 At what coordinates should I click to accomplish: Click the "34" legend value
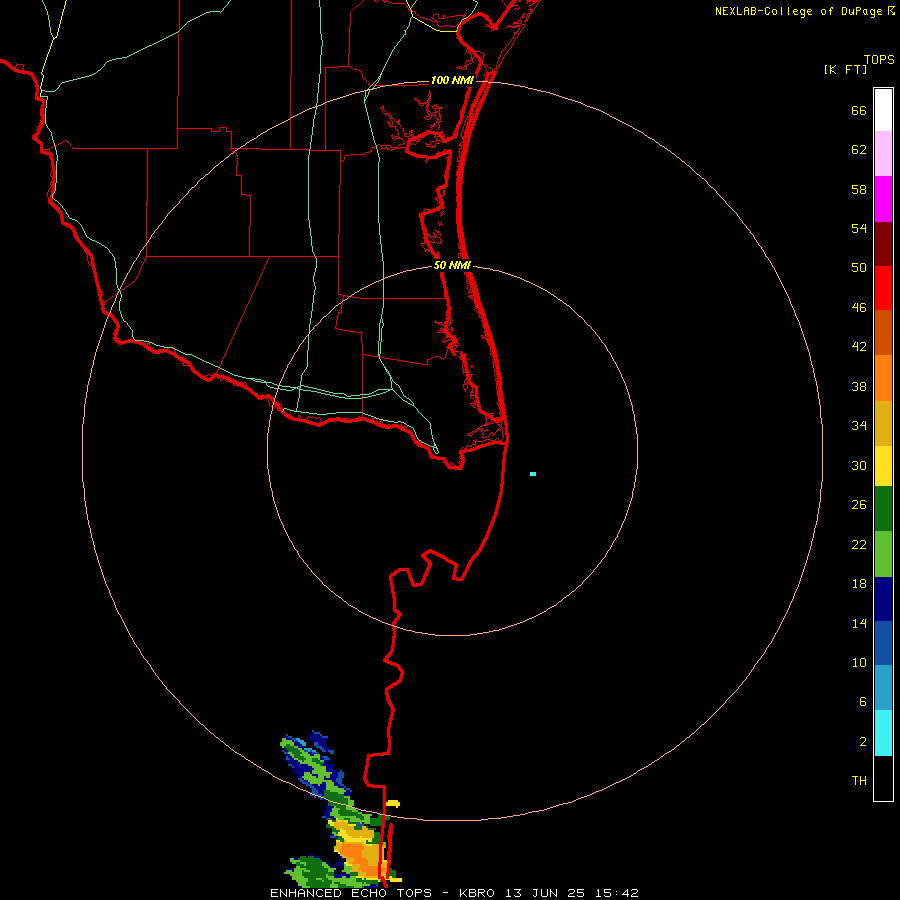point(859,426)
